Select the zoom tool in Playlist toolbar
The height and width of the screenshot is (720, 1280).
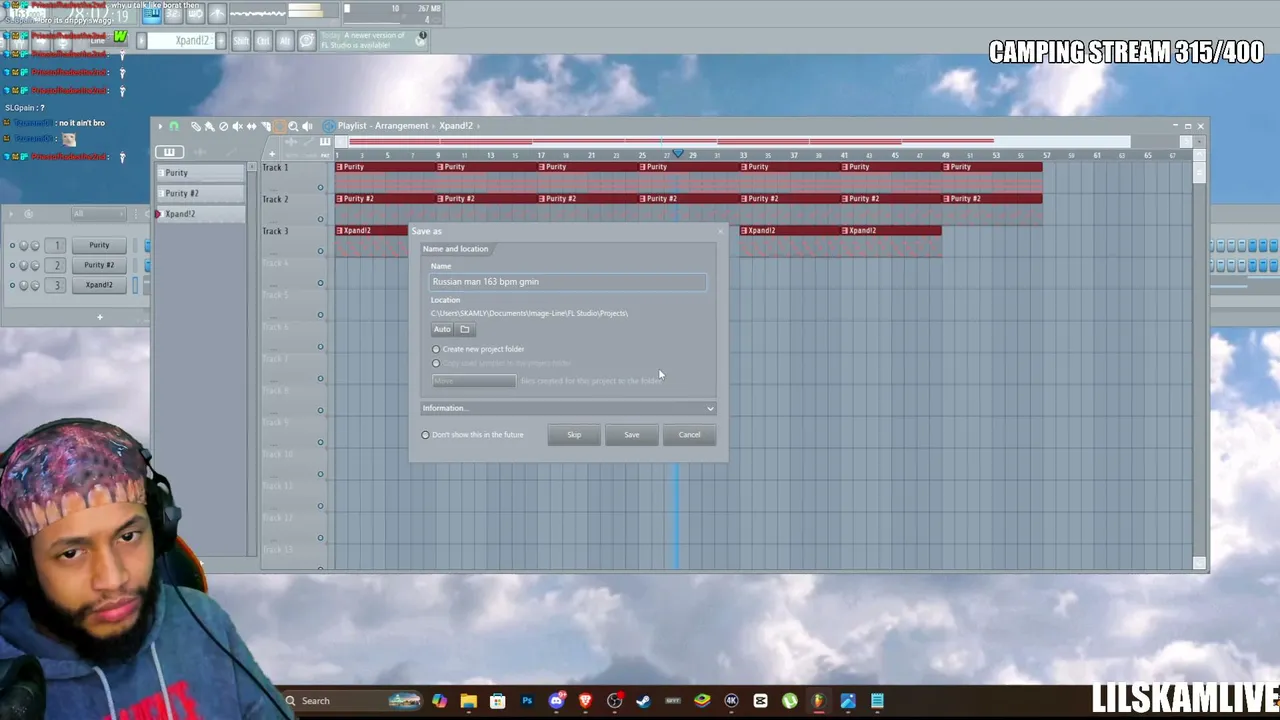click(x=293, y=126)
